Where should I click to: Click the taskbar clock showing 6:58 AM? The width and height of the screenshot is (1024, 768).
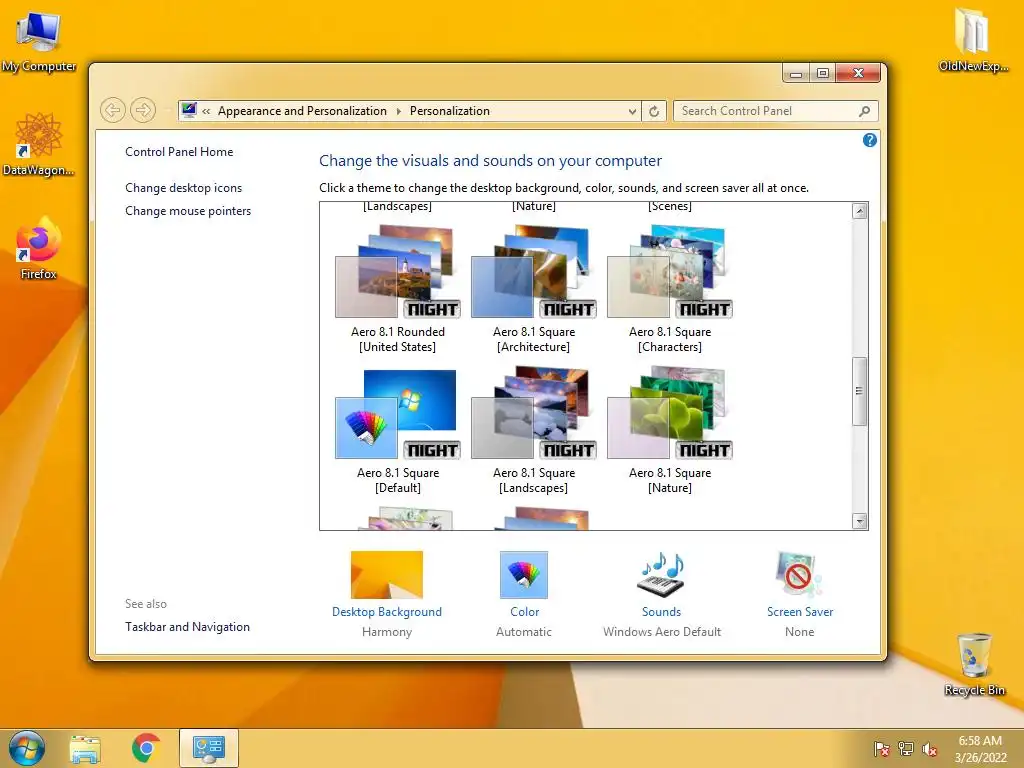[980, 749]
